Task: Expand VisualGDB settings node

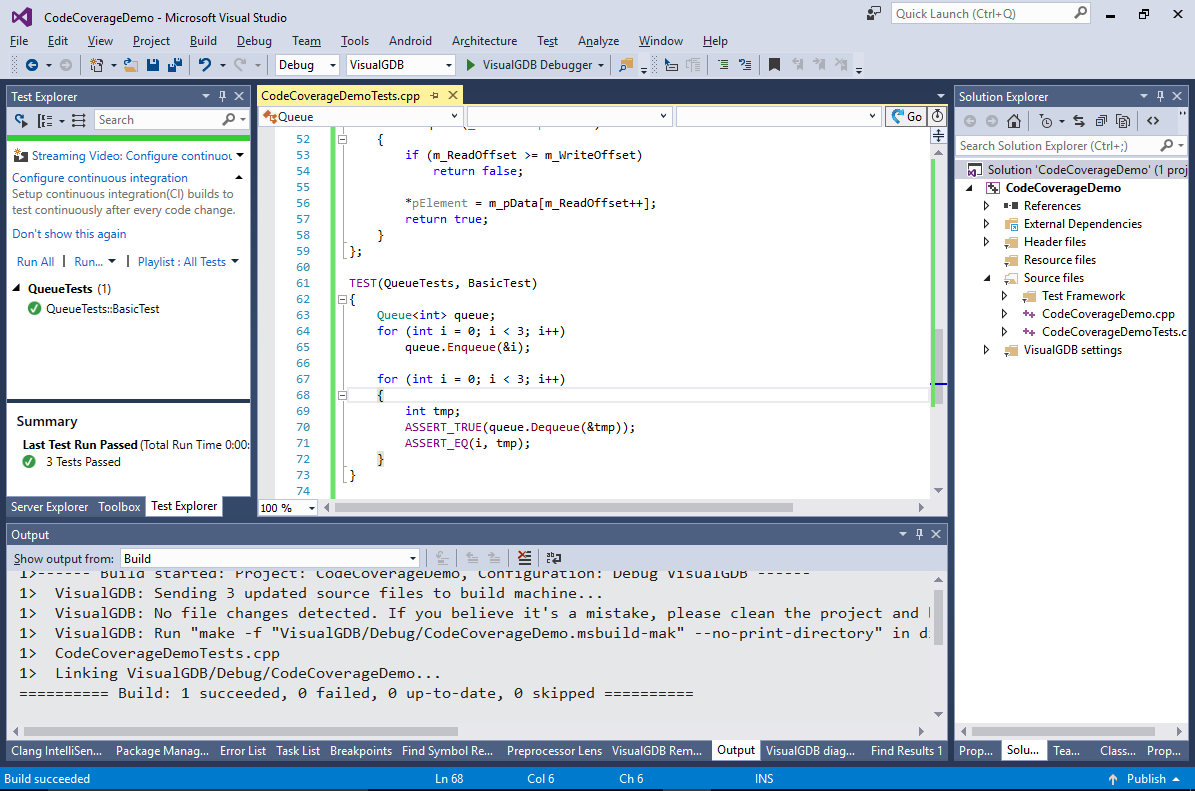Action: pyautogui.click(x=986, y=350)
